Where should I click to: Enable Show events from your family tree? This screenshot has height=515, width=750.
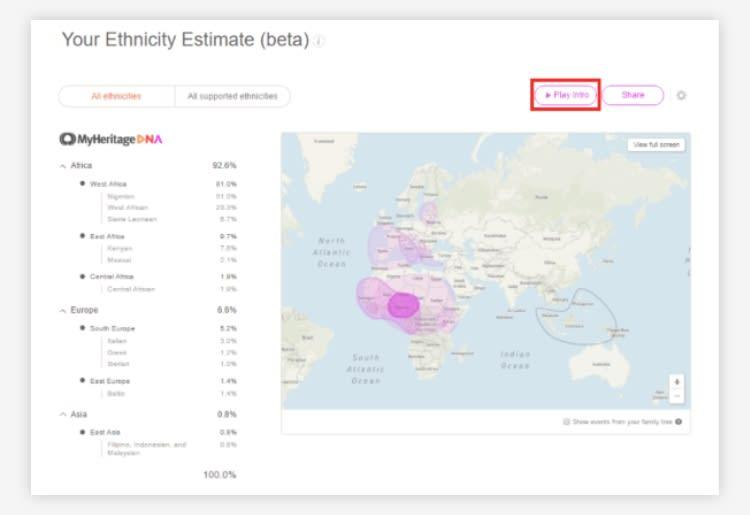click(567, 422)
